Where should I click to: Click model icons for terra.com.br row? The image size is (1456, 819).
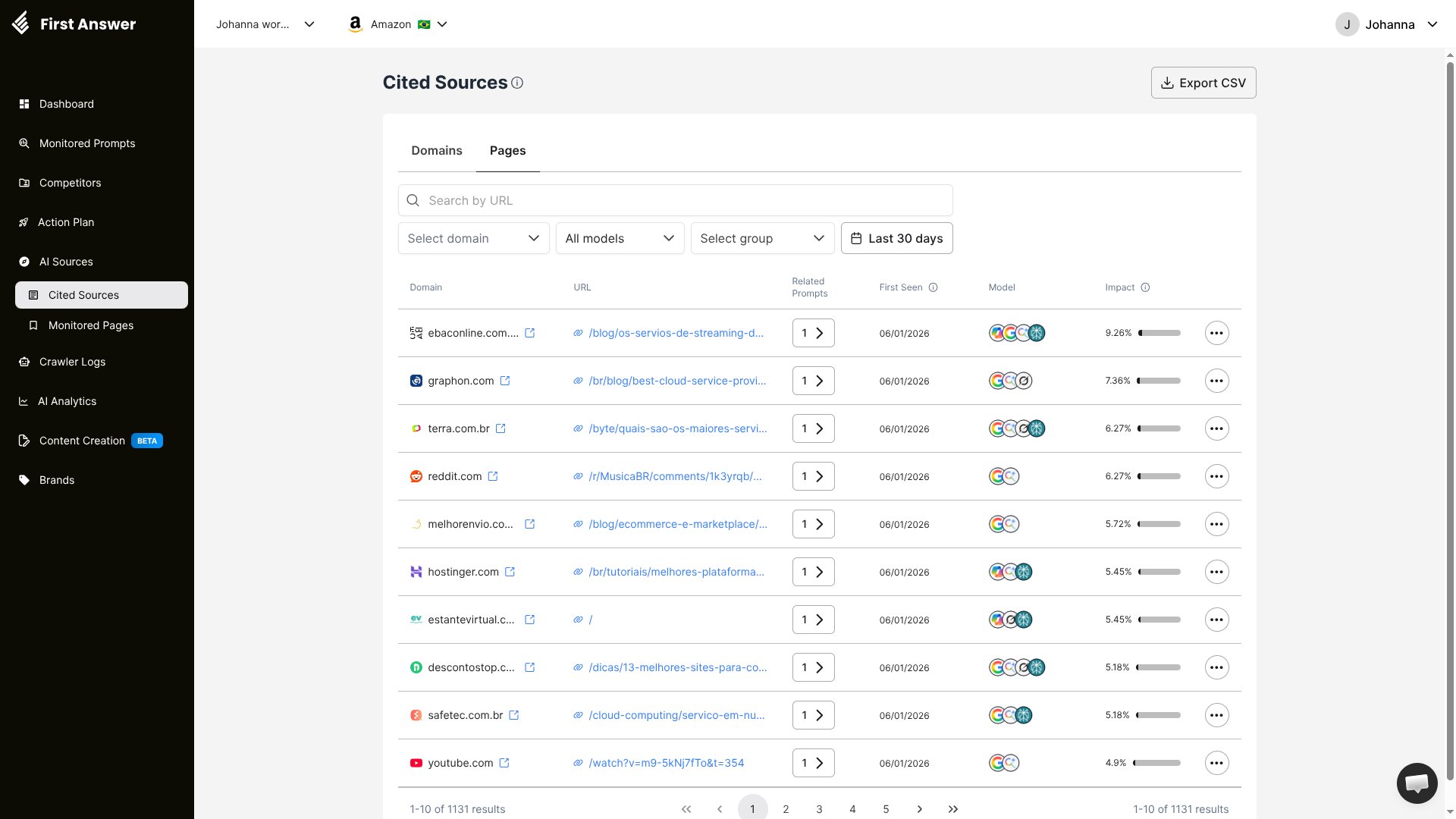pos(1017,428)
